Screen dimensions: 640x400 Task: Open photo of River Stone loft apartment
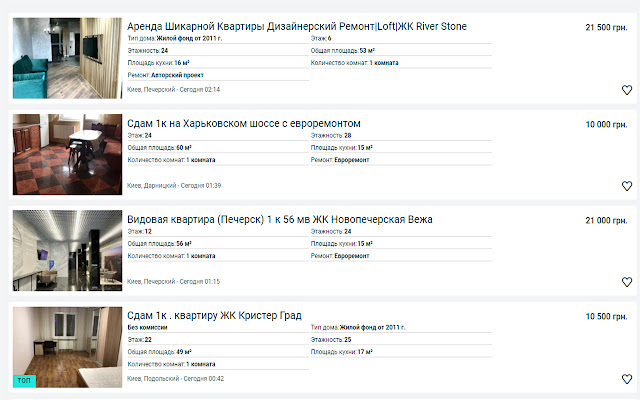coord(66,58)
